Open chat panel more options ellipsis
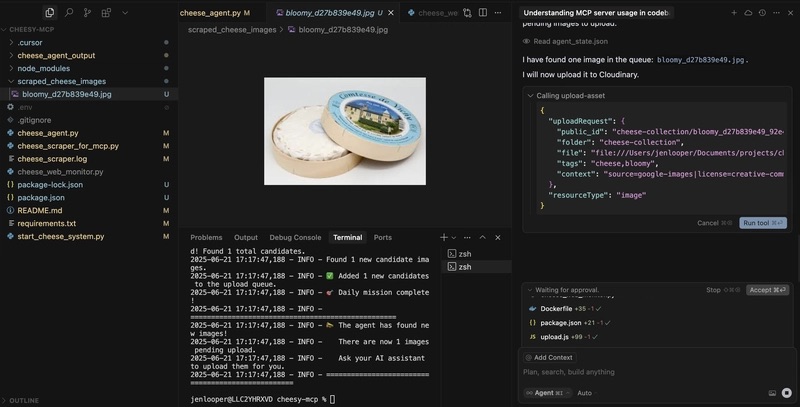This screenshot has height=407, width=800. 776,13
